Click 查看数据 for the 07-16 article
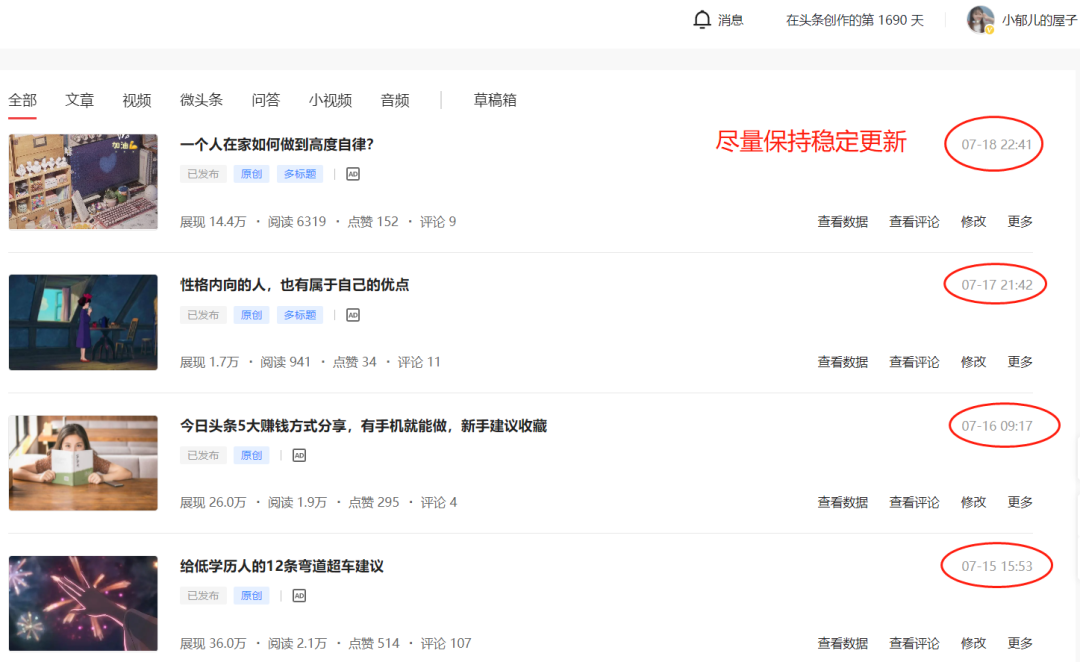This screenshot has height=662, width=1080. point(842,503)
